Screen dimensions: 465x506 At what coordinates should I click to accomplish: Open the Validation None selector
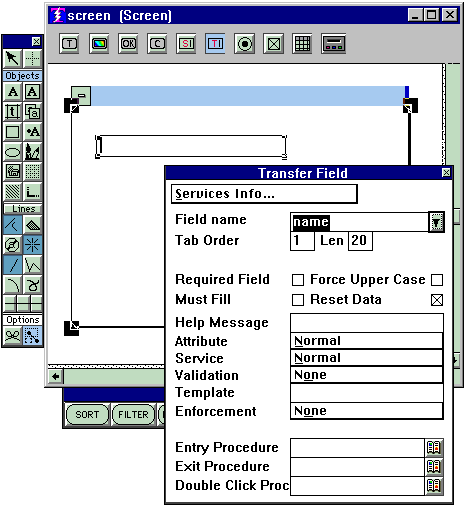[x=367, y=375]
